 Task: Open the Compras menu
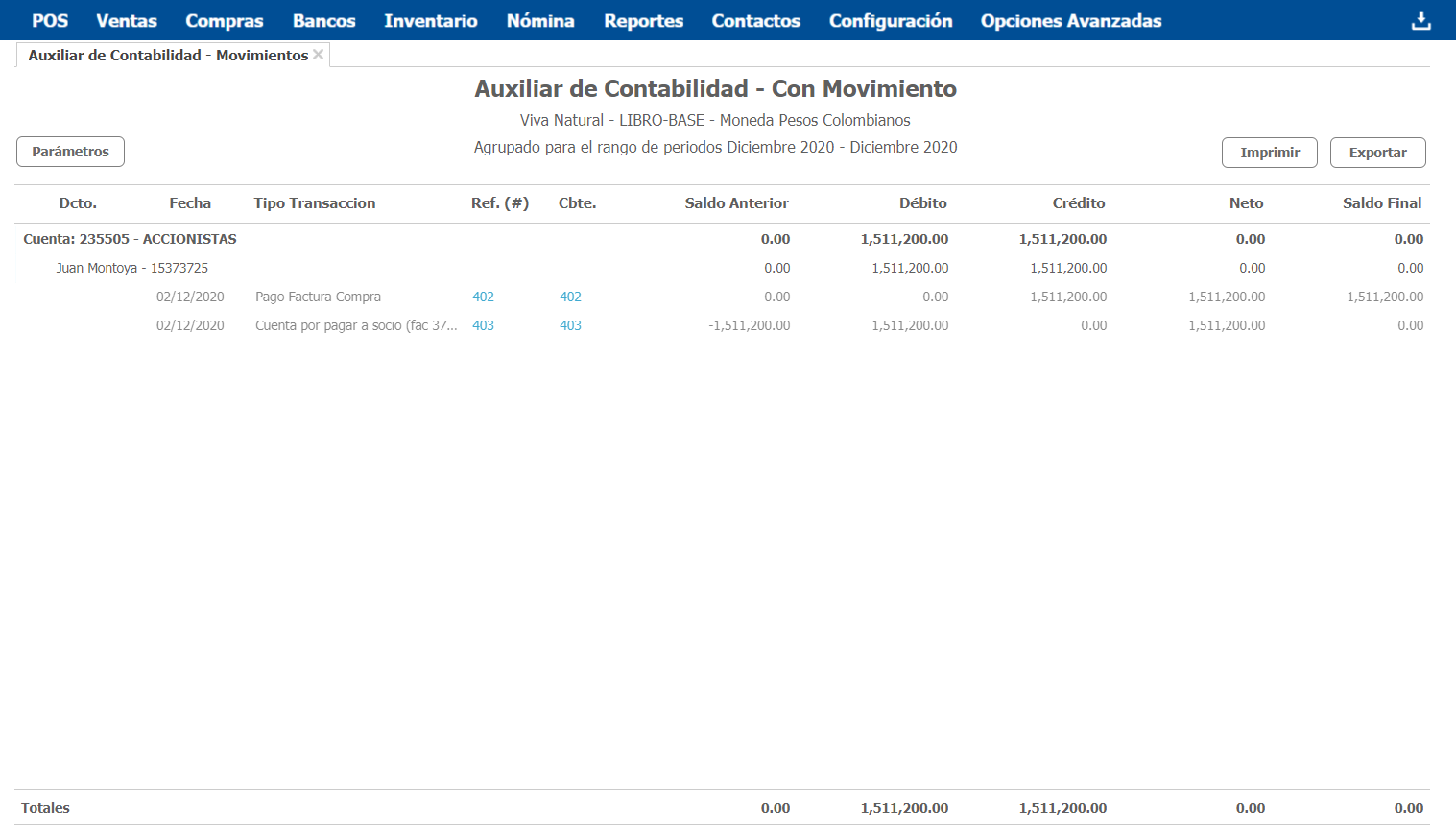[x=225, y=21]
